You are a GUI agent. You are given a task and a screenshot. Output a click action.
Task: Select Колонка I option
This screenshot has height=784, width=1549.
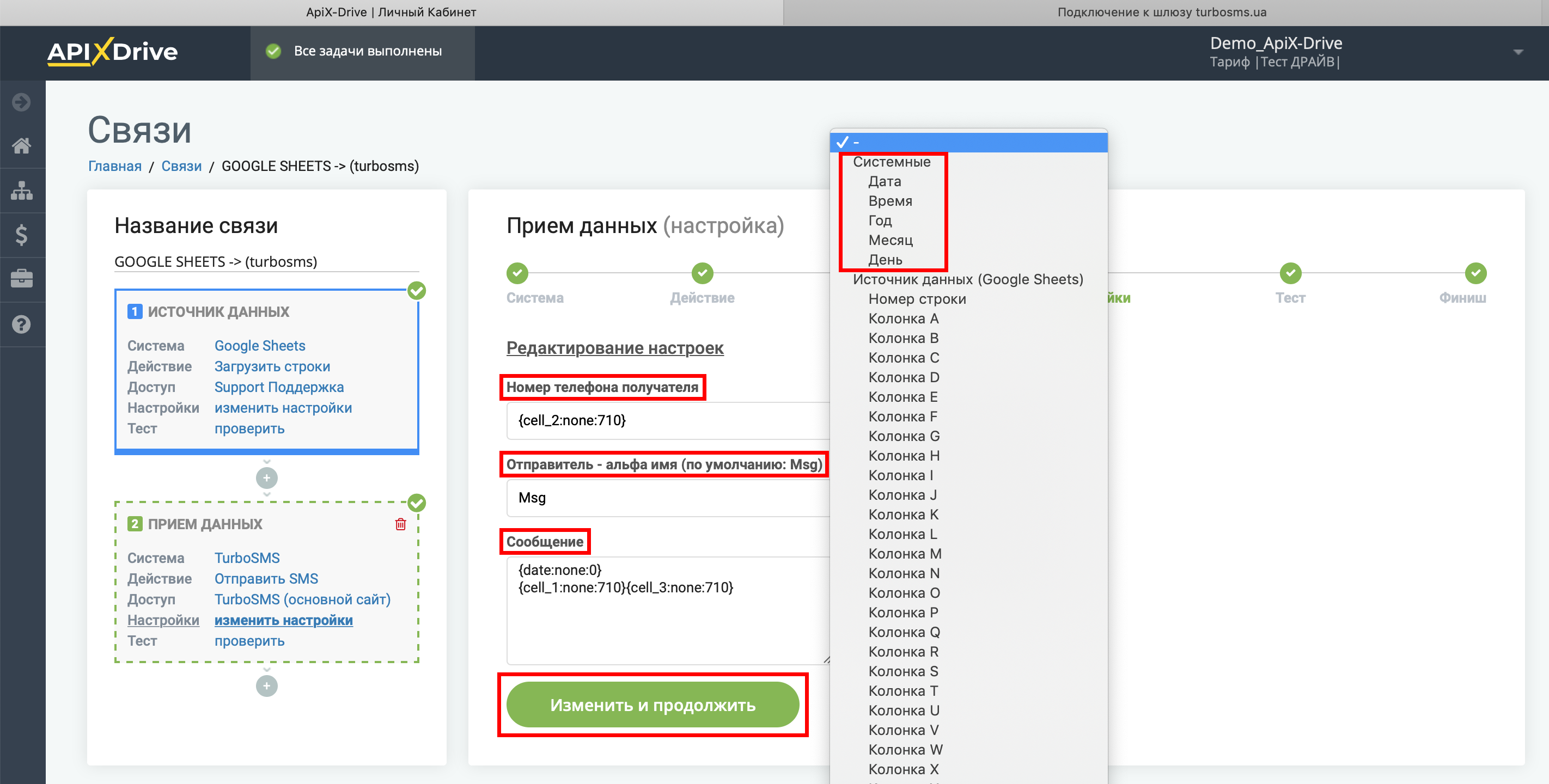point(968,475)
